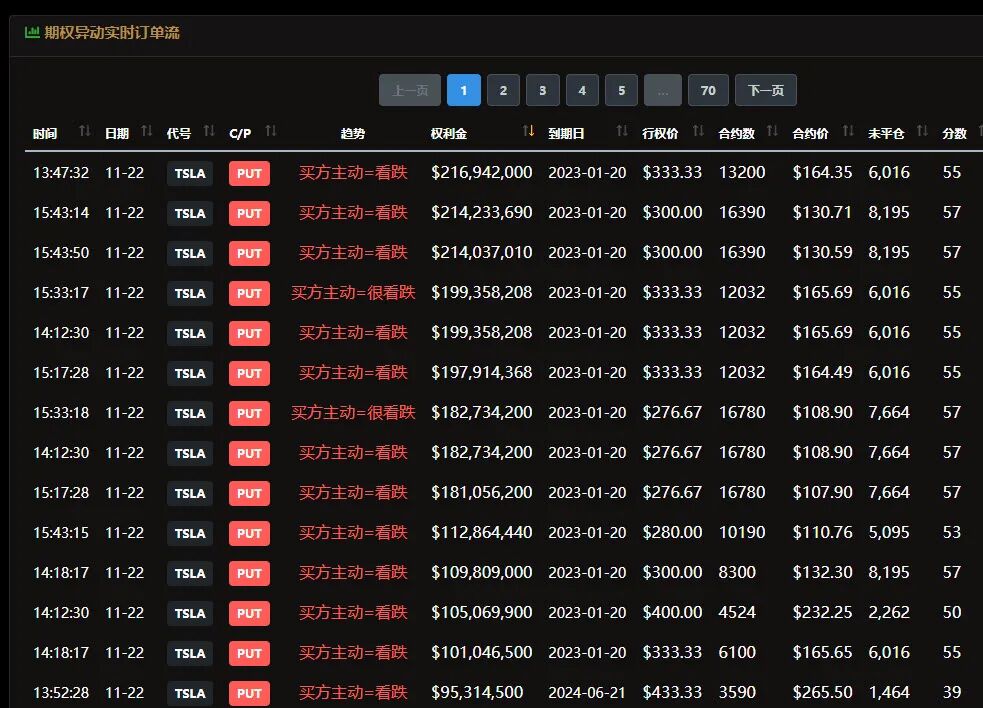Click the contract price $232.25
The image size is (983, 708).
point(823,613)
